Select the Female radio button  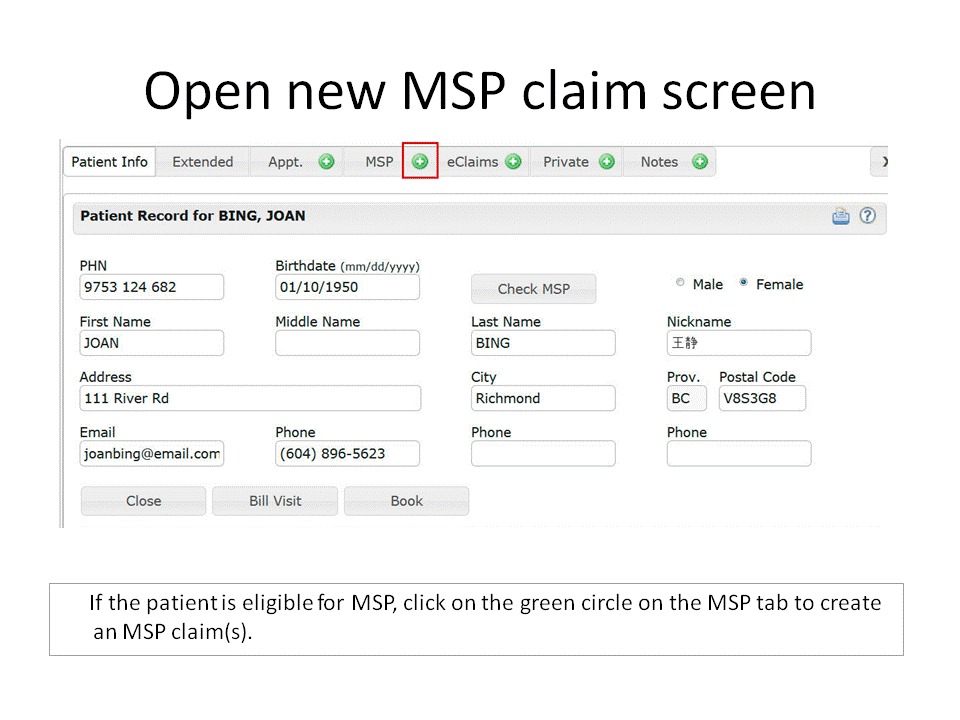click(x=743, y=283)
